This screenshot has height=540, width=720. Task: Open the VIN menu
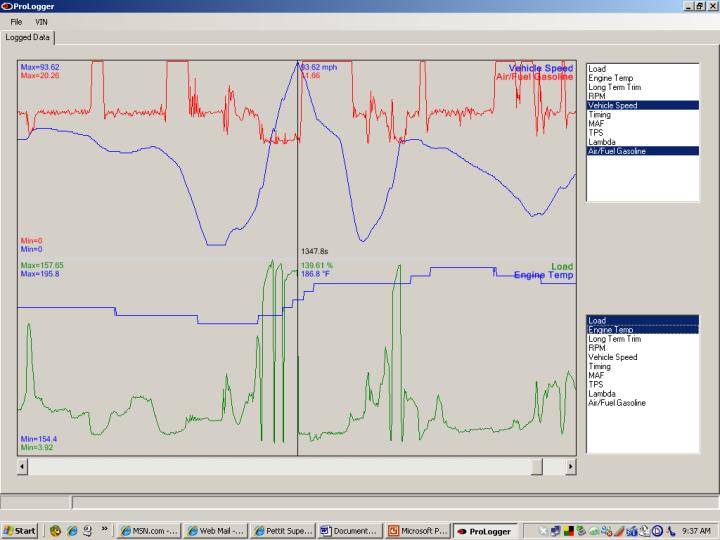pos(41,22)
